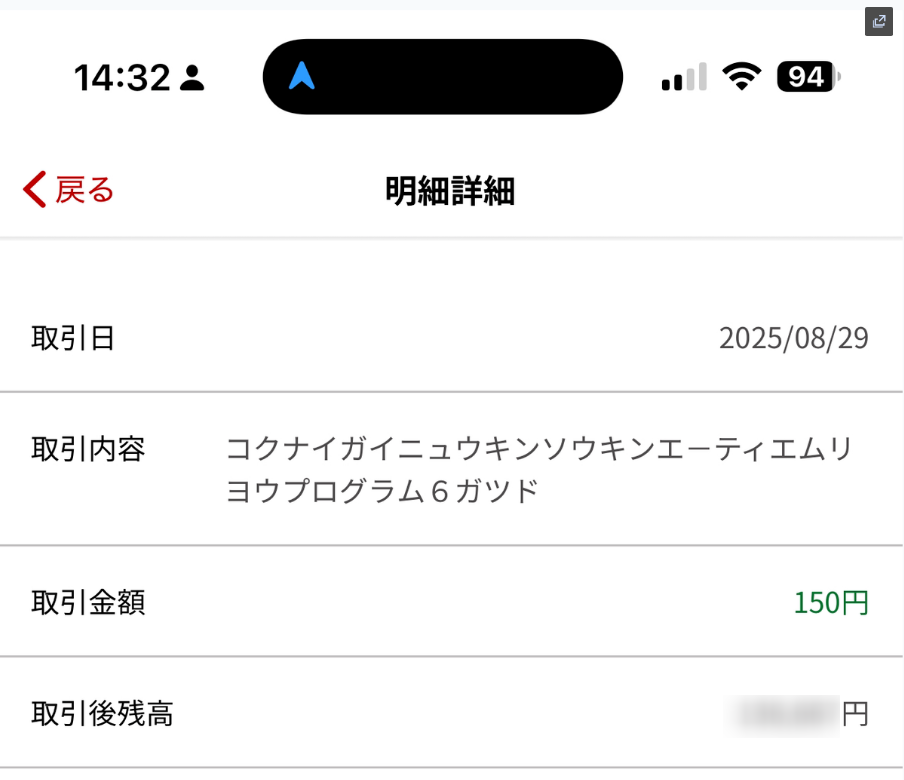Tap the person silhouette icon beside the clock

coord(192,78)
